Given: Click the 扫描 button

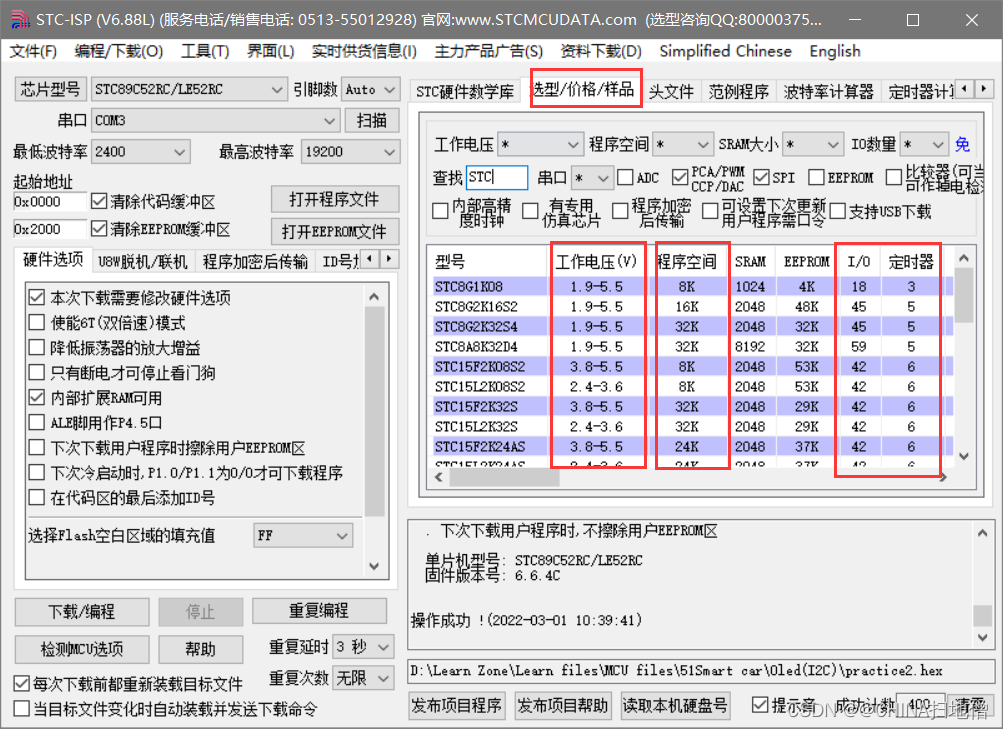Looking at the screenshot, I should 372,120.
